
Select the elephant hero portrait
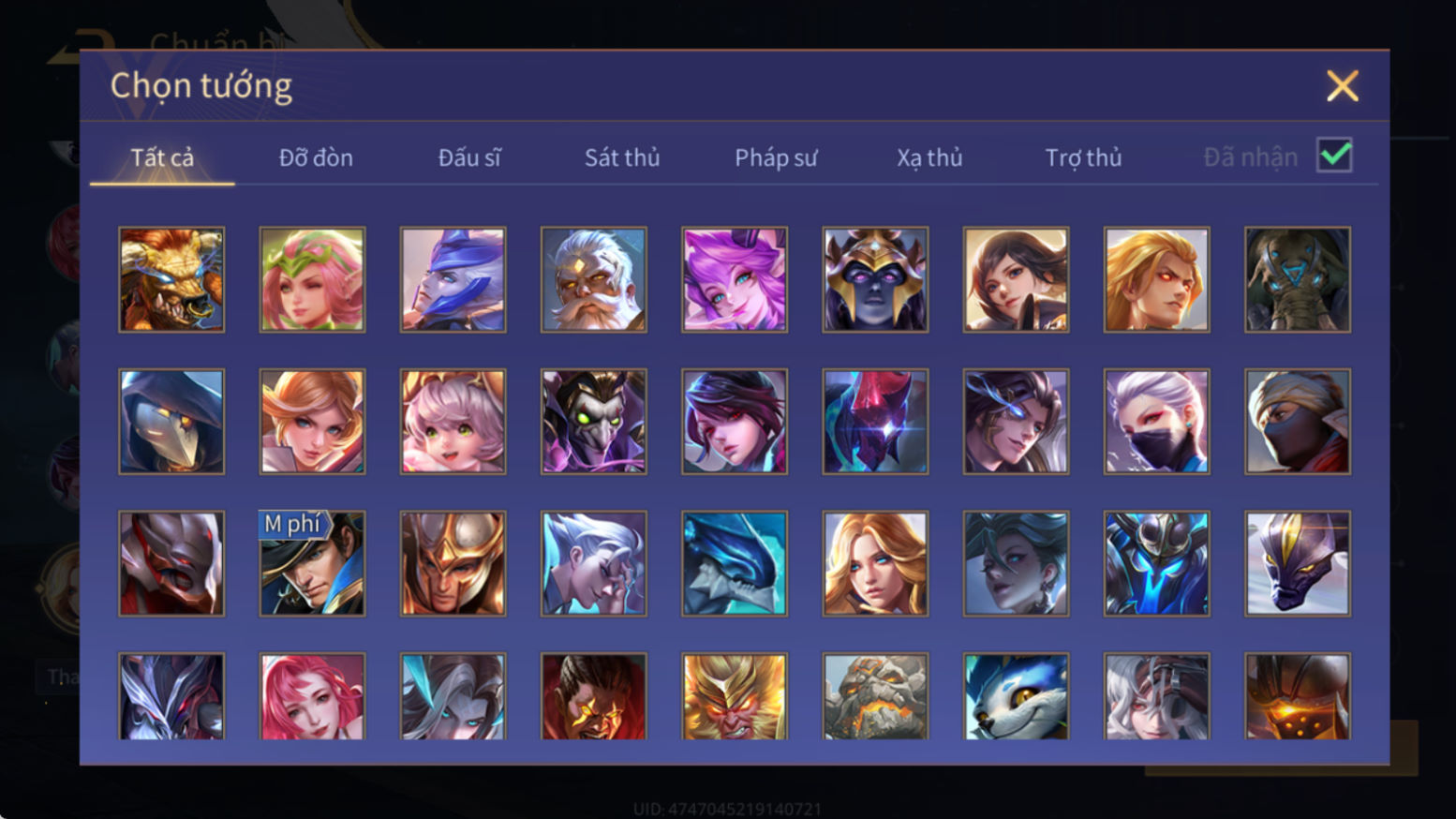1297,279
